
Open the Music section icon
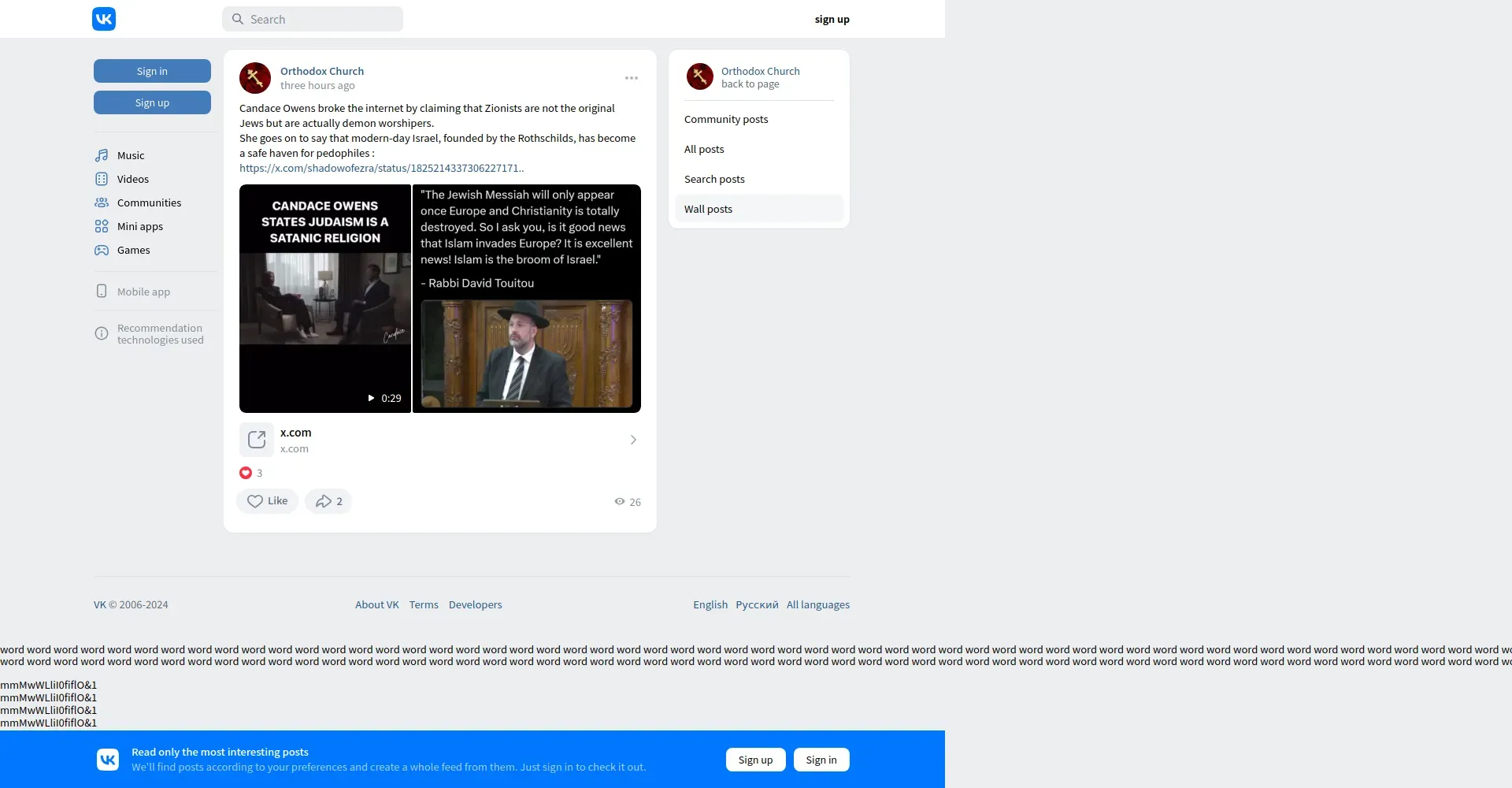(102, 155)
